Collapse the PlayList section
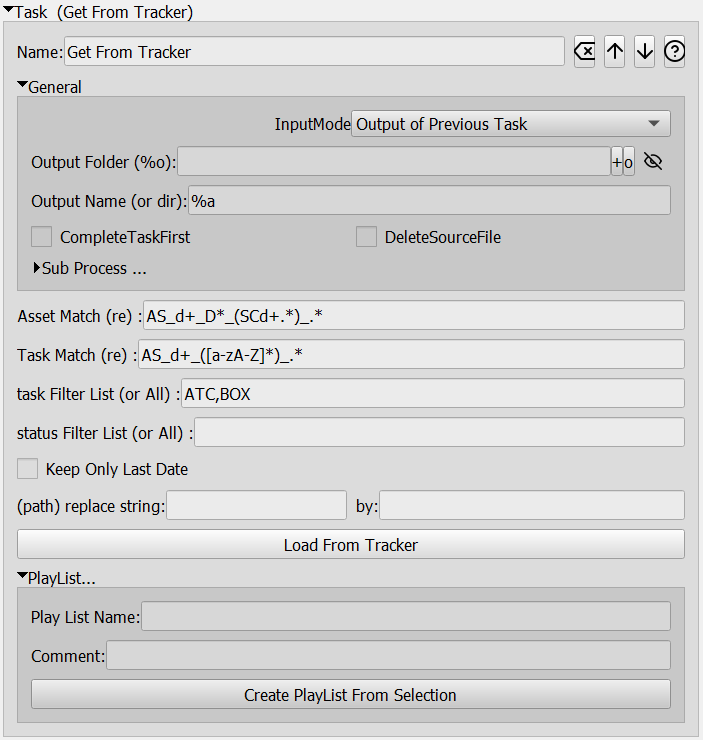This screenshot has width=703, height=740. click(22, 577)
